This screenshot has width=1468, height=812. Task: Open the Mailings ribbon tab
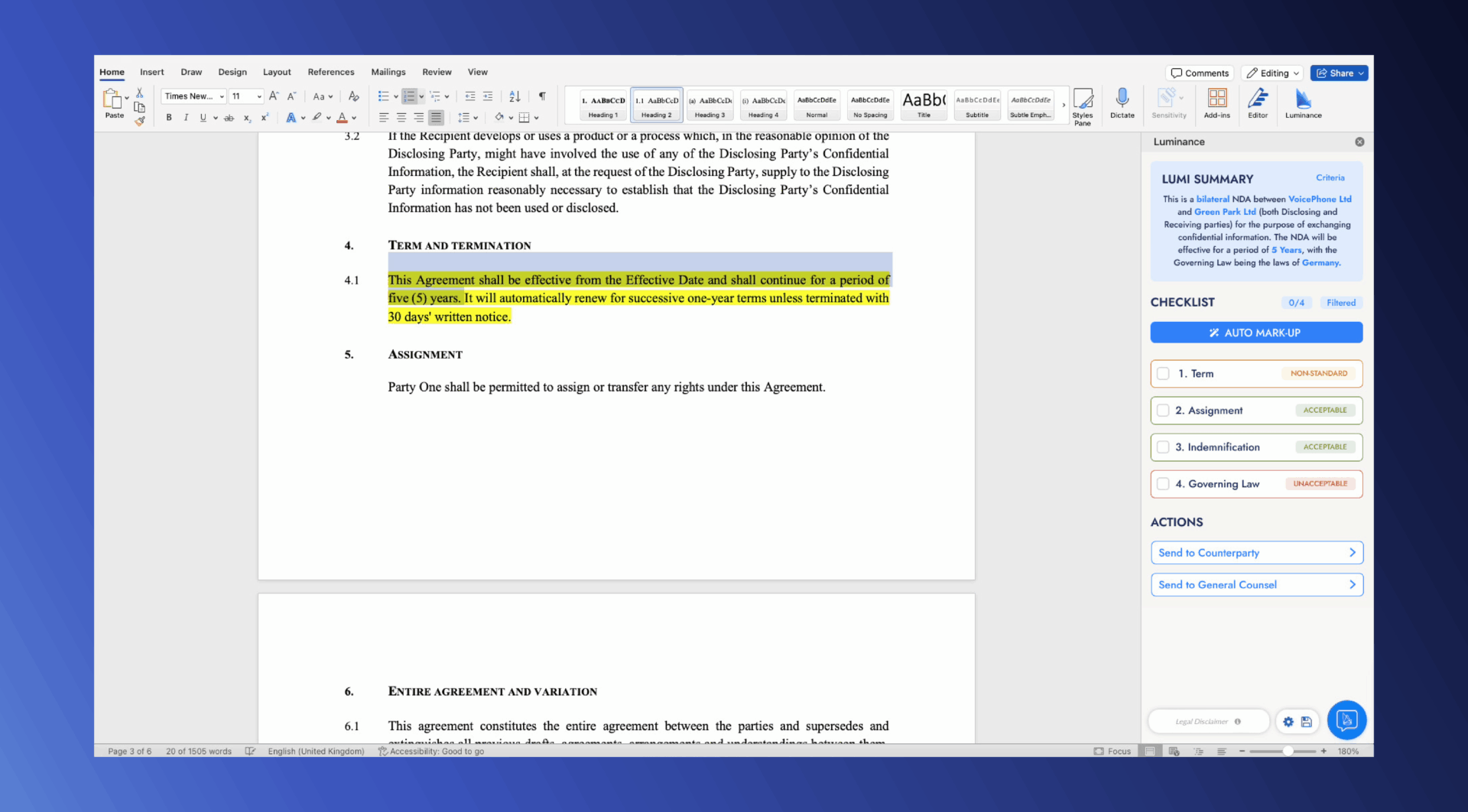[x=388, y=72]
